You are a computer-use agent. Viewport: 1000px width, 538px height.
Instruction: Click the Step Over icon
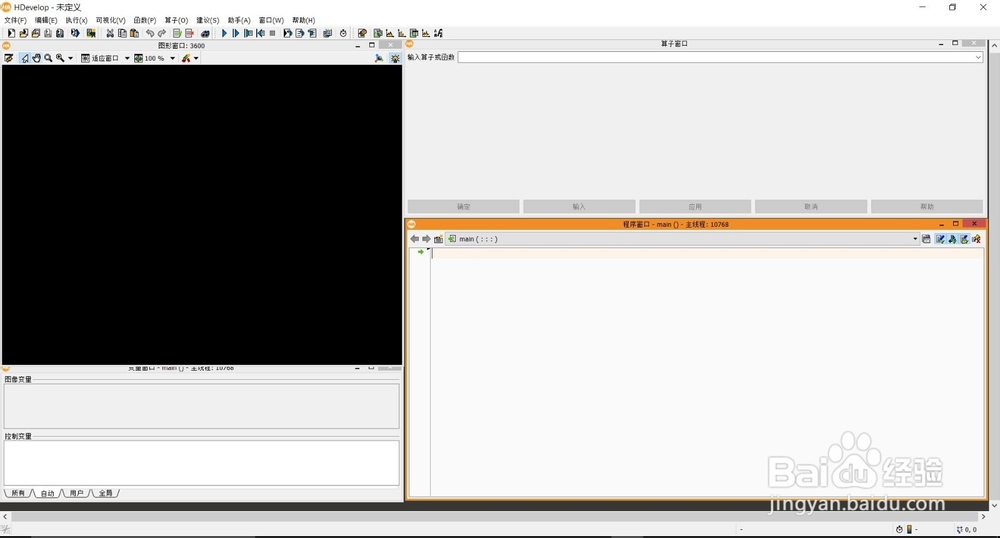click(x=235, y=33)
